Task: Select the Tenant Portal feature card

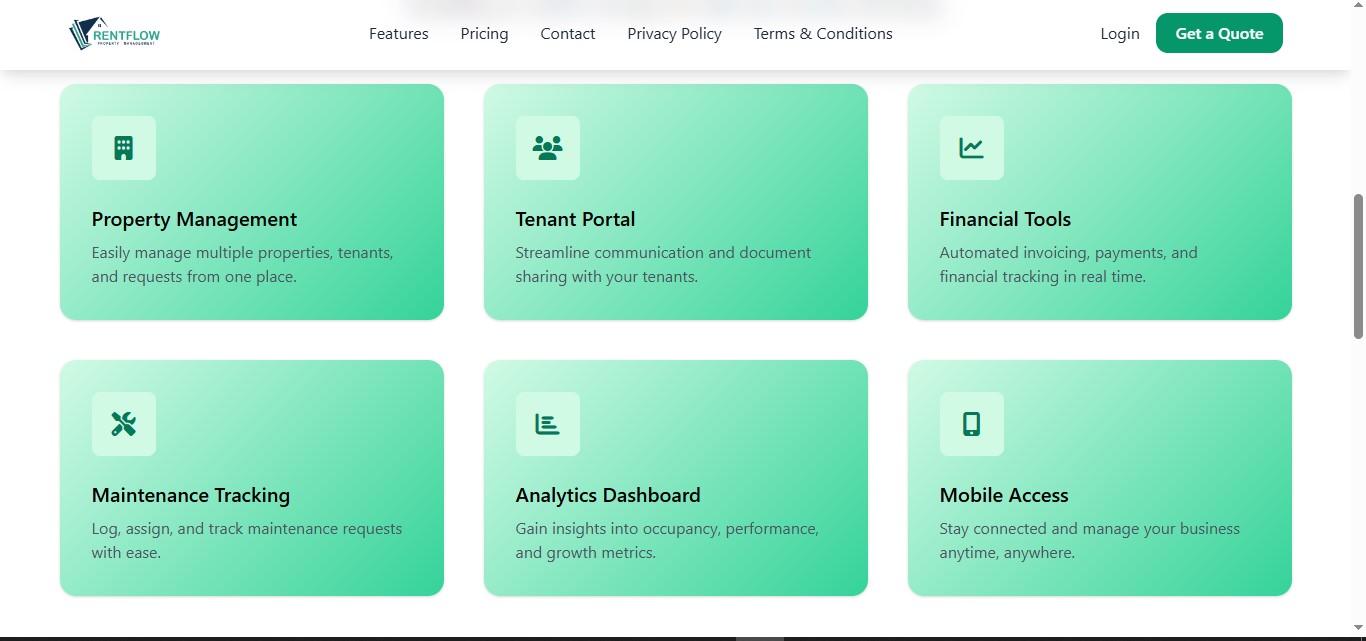Action: coord(675,201)
